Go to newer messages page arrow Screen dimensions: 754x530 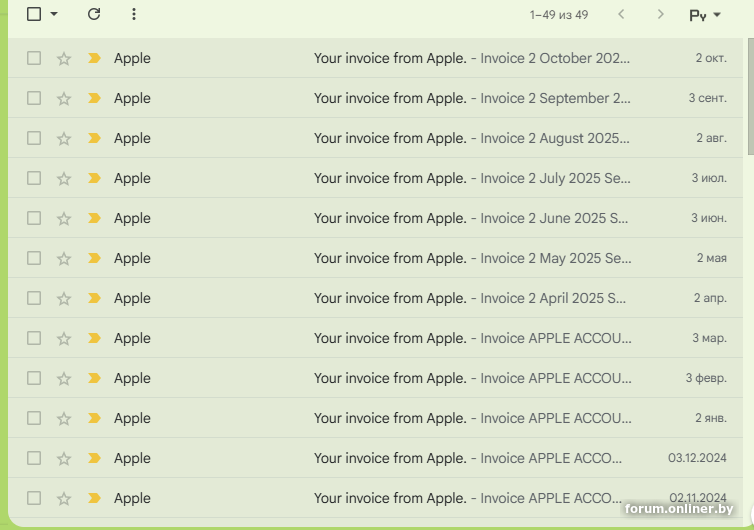(x=622, y=14)
